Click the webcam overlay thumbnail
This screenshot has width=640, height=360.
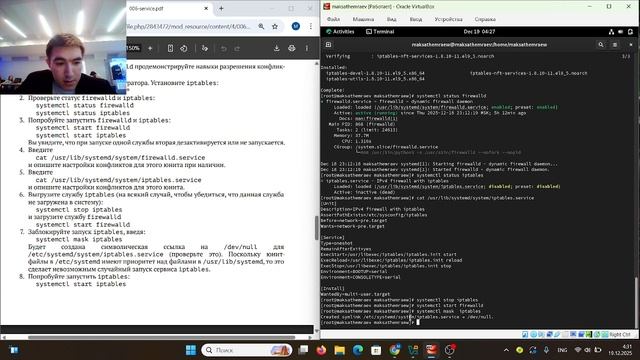click(63, 47)
